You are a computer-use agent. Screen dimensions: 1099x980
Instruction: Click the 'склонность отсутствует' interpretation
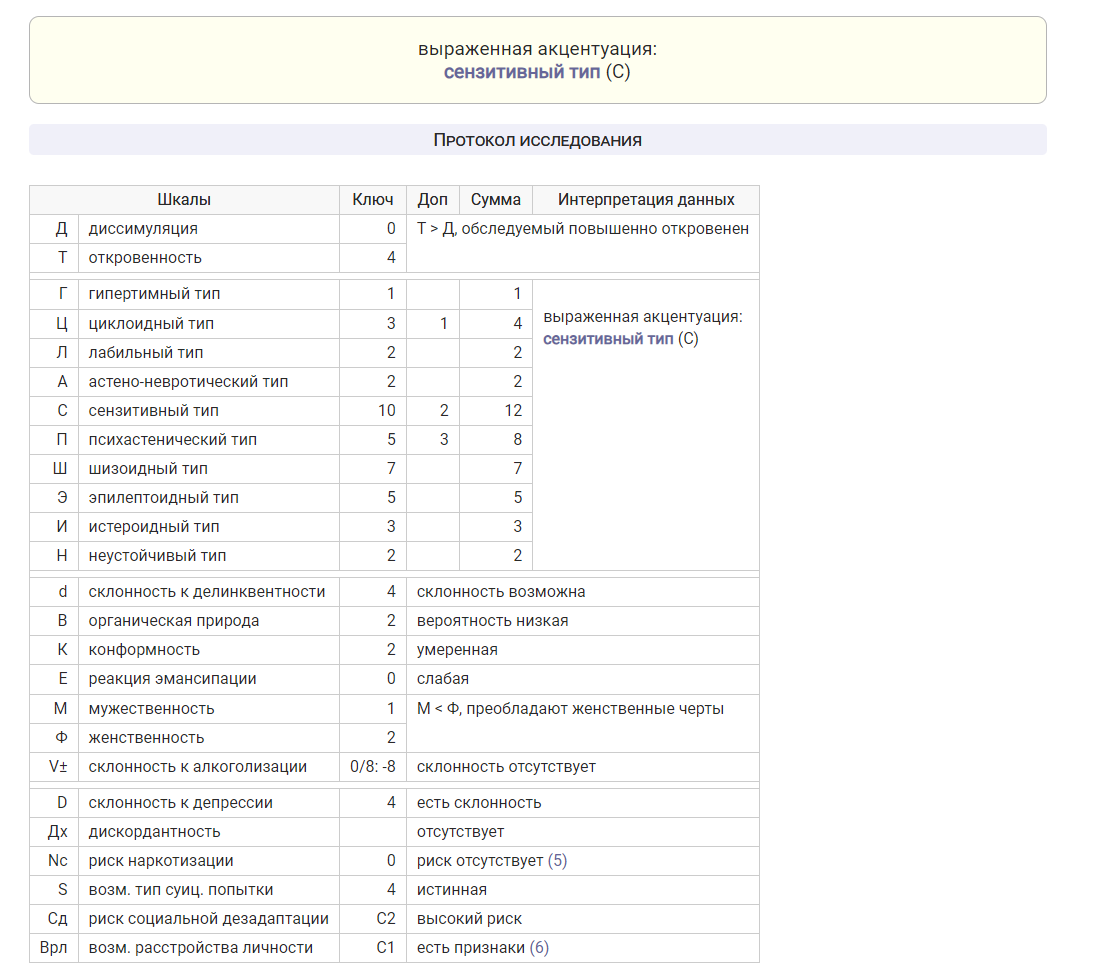[x=506, y=767]
